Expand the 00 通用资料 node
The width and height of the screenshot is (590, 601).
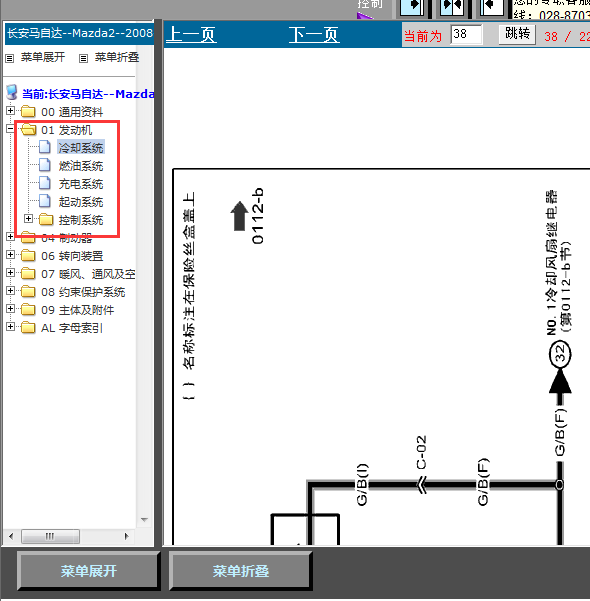[10, 110]
